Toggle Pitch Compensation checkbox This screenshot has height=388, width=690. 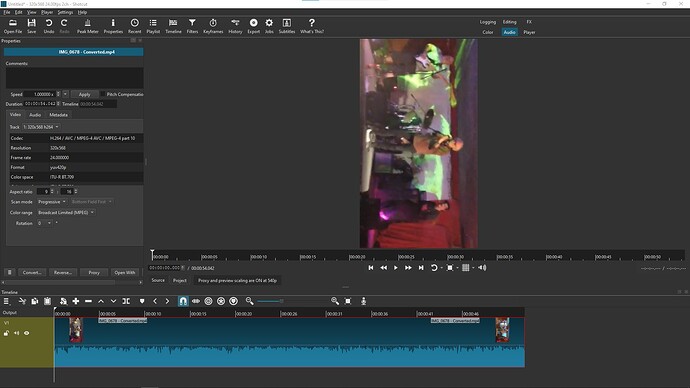click(x=103, y=94)
